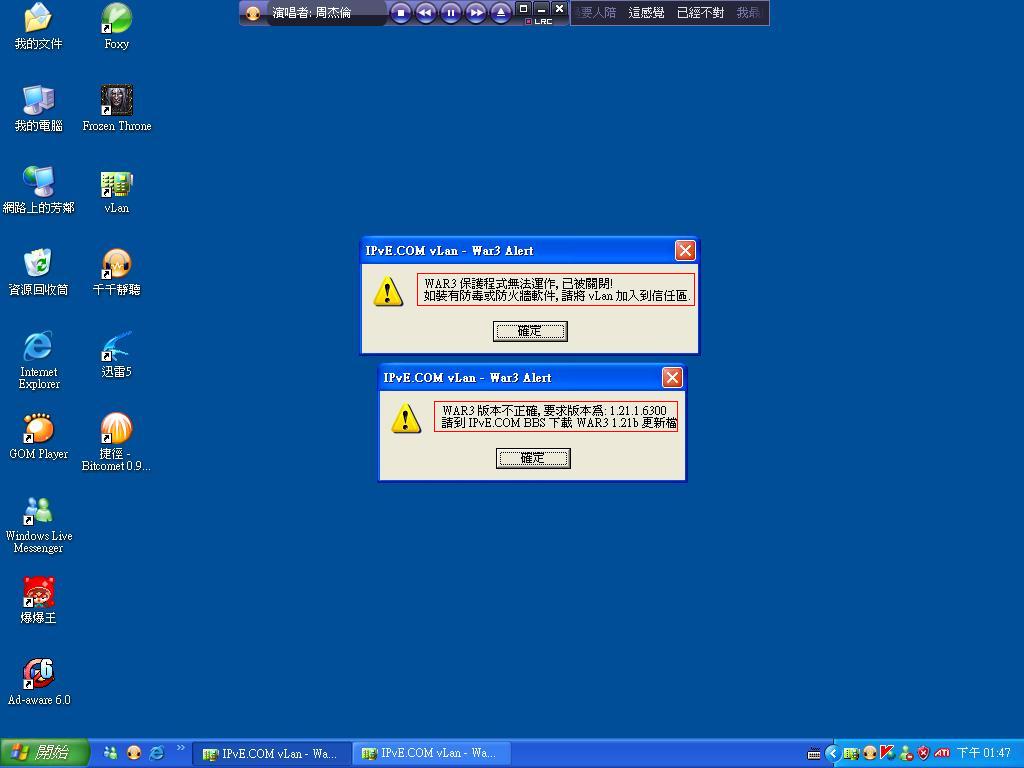Expand the Quick Launch overflow chevron
This screenshot has height=768, width=1024.
tap(181, 748)
